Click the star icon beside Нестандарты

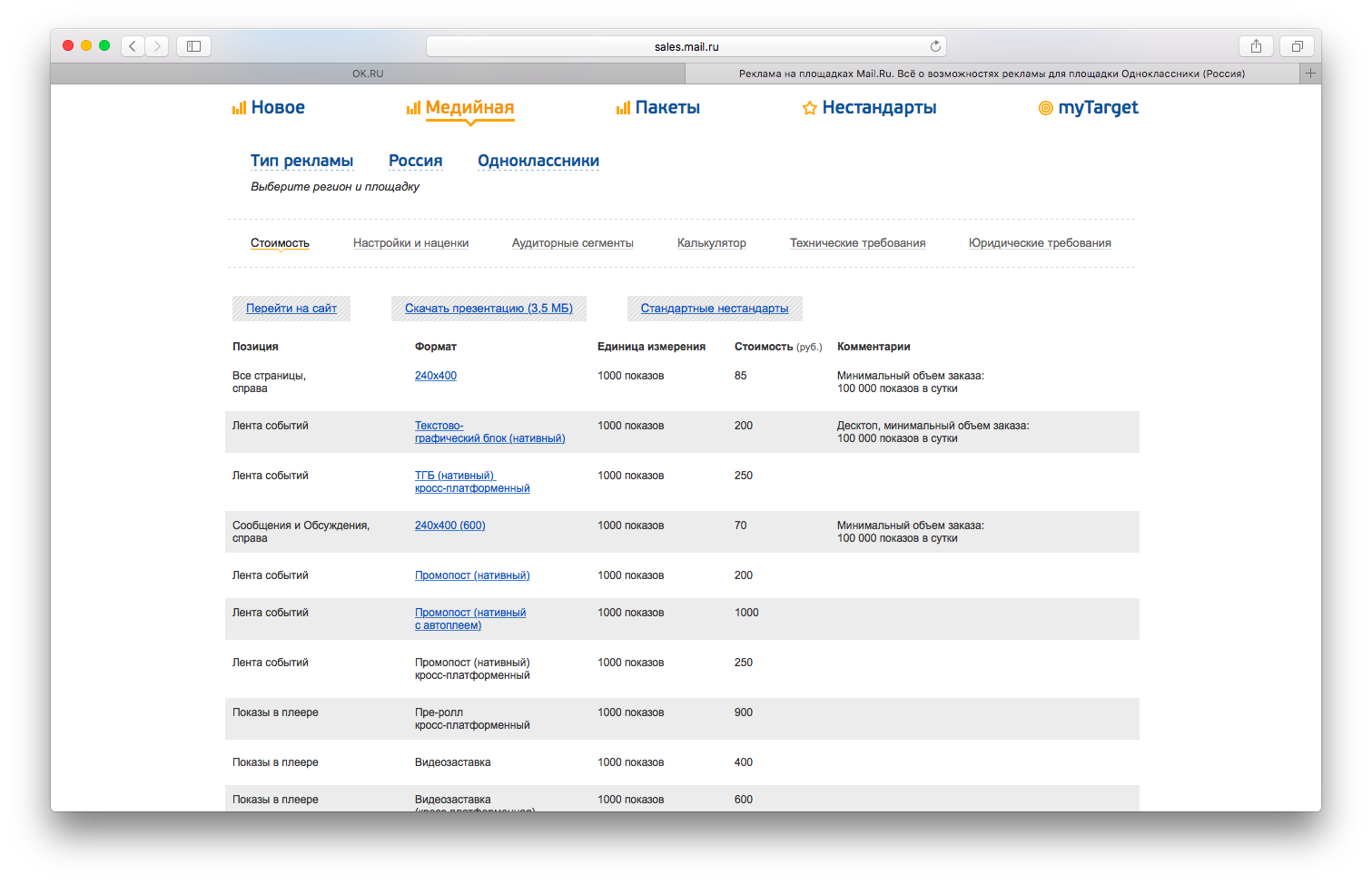point(809,108)
